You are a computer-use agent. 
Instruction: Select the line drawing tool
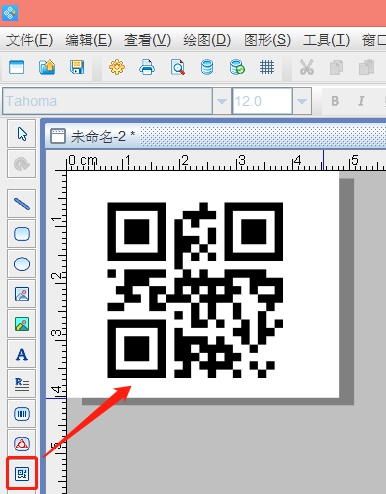[22, 204]
